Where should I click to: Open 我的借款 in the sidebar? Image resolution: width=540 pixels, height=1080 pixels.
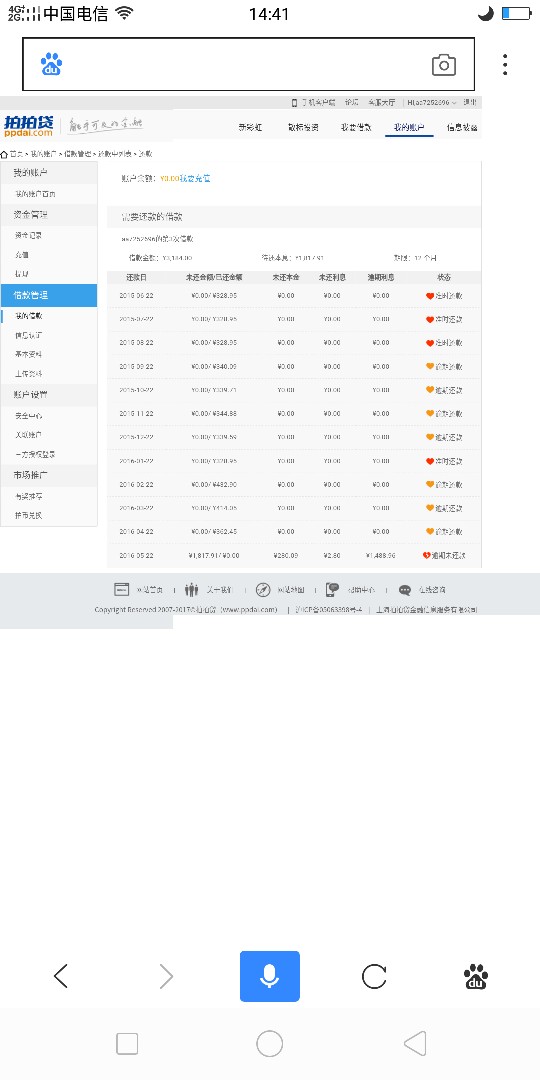coord(29,316)
